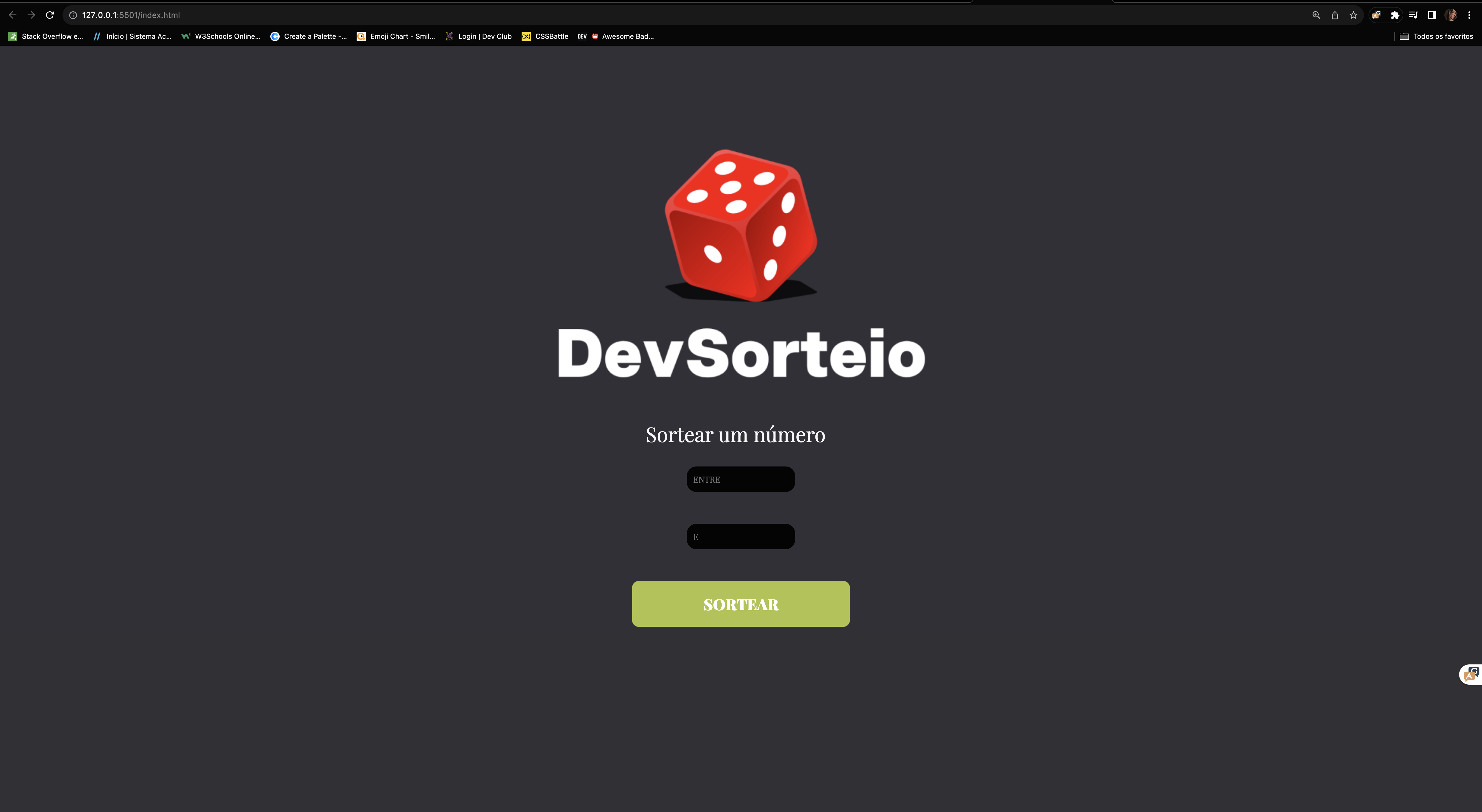Click the CSSBattle bookmark
Viewport: 1482px width, 812px height.
[x=544, y=36]
